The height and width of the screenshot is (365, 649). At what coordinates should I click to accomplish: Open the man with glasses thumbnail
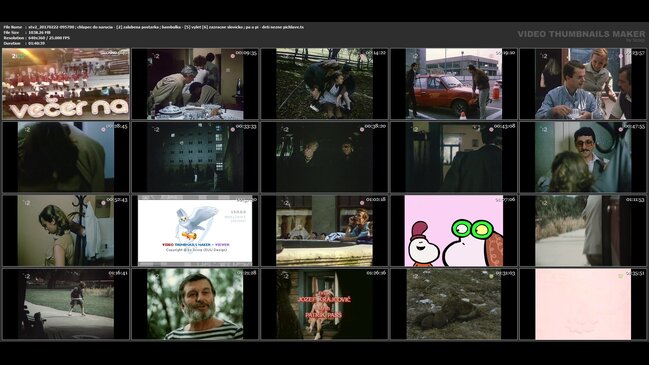pos(583,157)
